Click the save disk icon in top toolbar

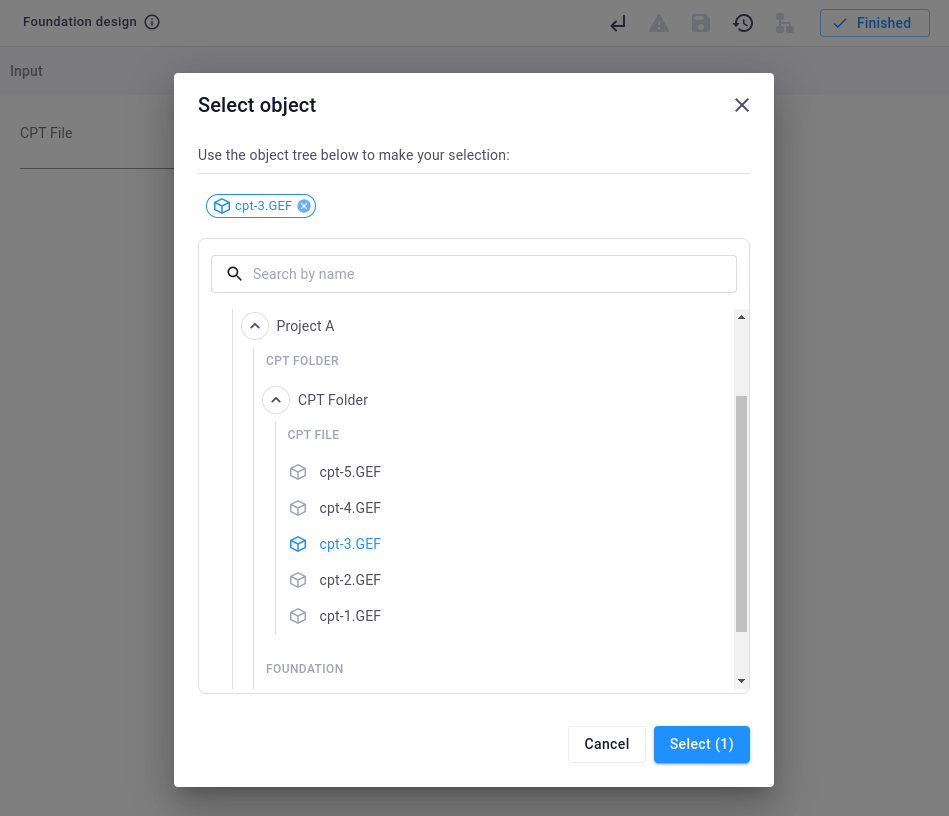point(701,23)
